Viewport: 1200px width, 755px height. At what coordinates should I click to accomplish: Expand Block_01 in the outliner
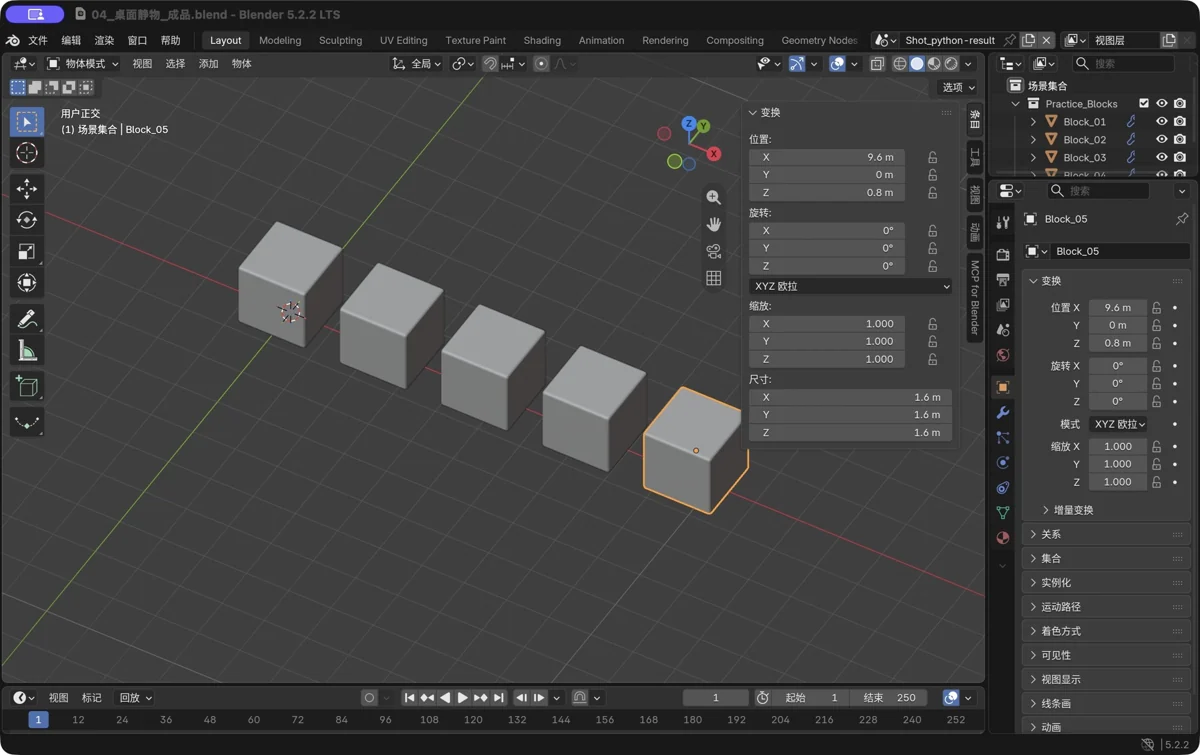[x=1034, y=122]
